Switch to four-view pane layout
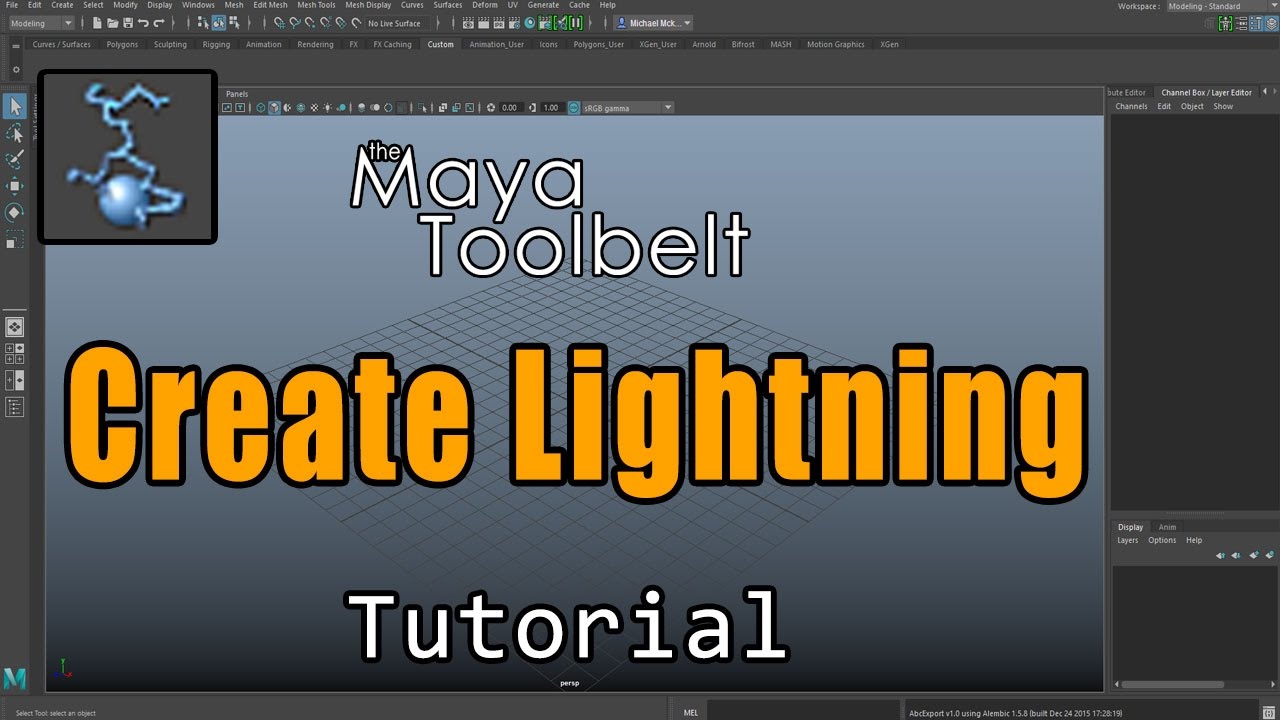 click(15, 353)
